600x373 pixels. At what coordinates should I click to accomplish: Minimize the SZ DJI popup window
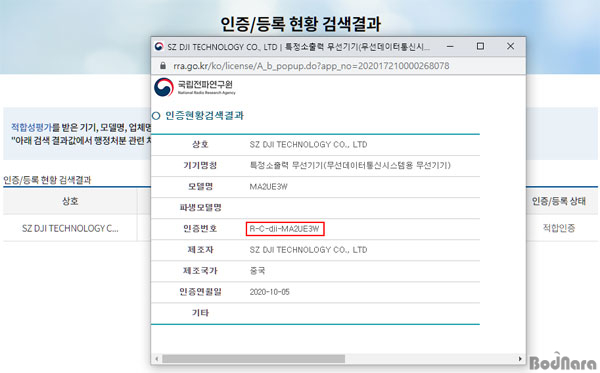click(x=450, y=46)
